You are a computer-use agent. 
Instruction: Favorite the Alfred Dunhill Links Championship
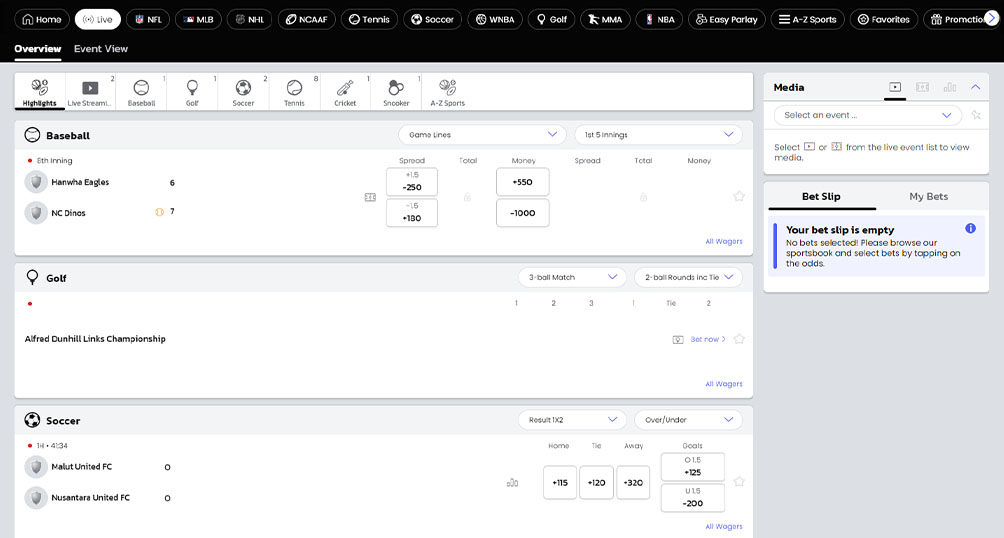[739, 339]
